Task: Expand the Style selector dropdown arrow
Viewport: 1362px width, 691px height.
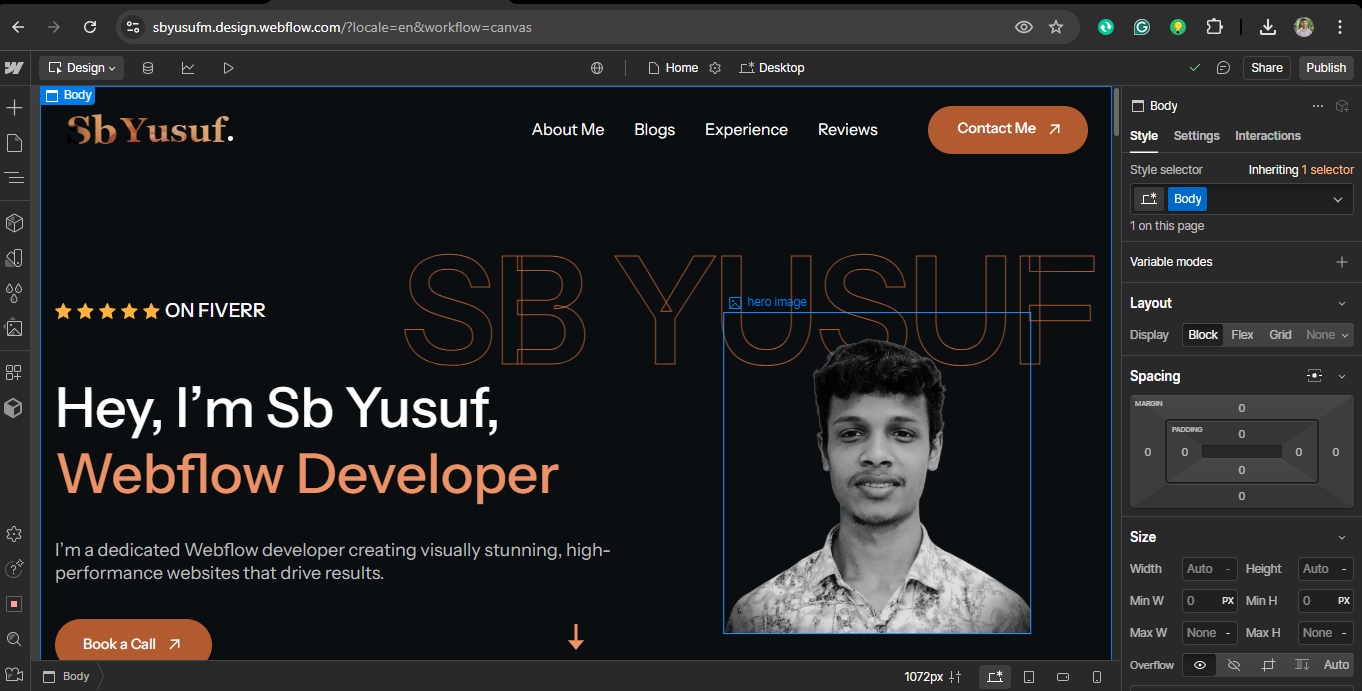Action: point(1338,199)
